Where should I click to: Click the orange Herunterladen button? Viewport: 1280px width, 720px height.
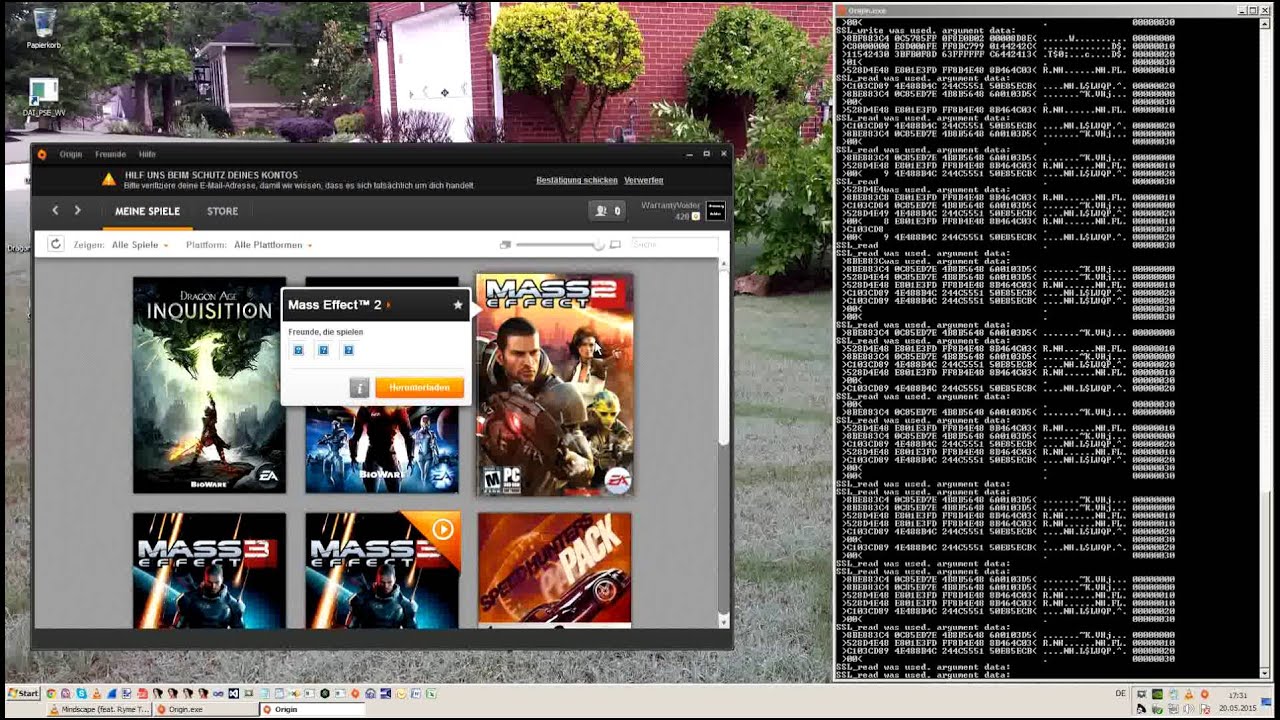pos(420,388)
